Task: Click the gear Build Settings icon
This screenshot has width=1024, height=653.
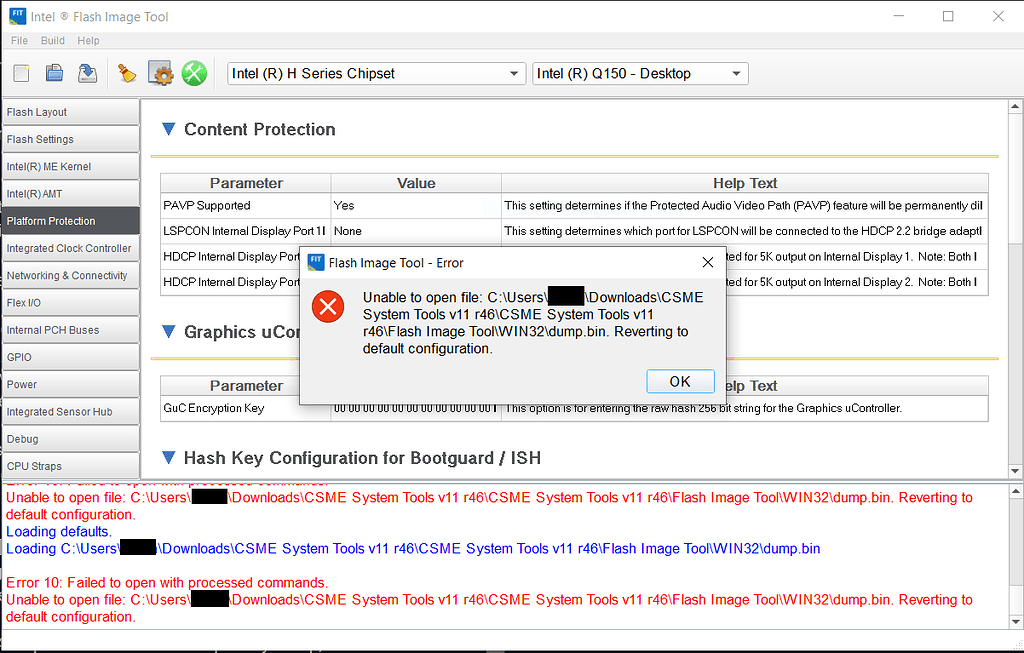Action: [160, 73]
